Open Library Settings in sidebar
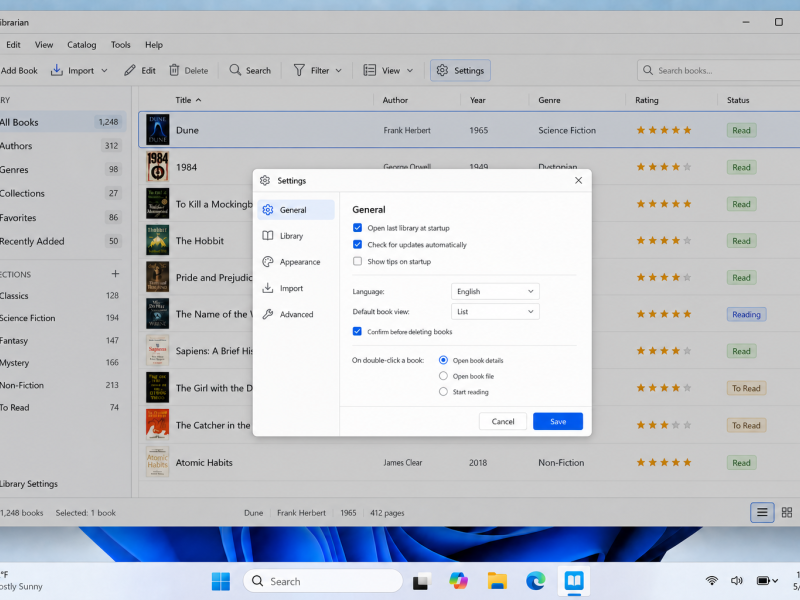This screenshot has height=600, width=800. coord(29,483)
